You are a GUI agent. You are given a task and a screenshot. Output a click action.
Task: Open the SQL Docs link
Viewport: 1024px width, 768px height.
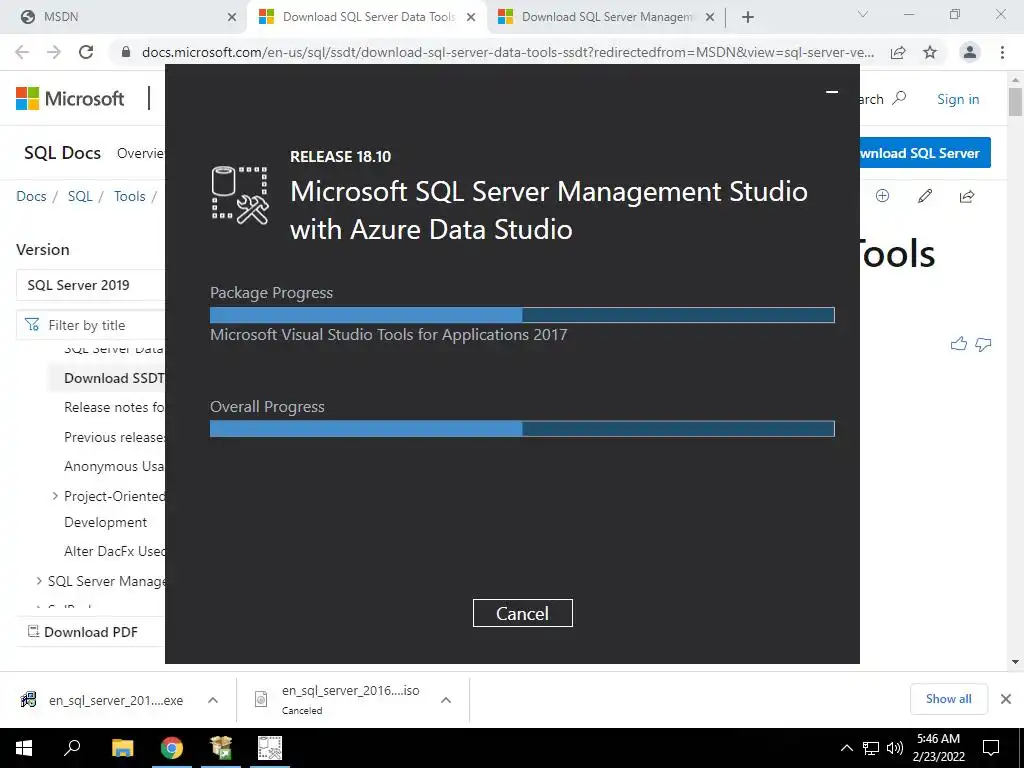point(63,153)
